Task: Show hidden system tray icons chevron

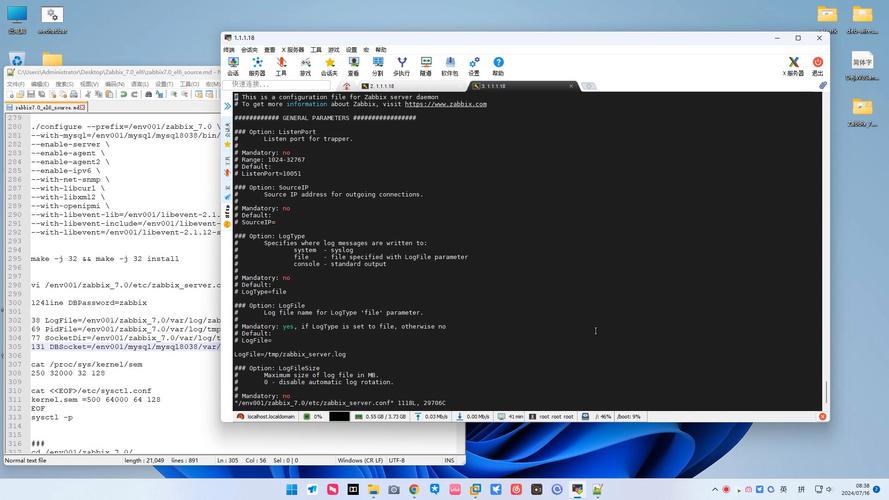Action: tap(715, 489)
